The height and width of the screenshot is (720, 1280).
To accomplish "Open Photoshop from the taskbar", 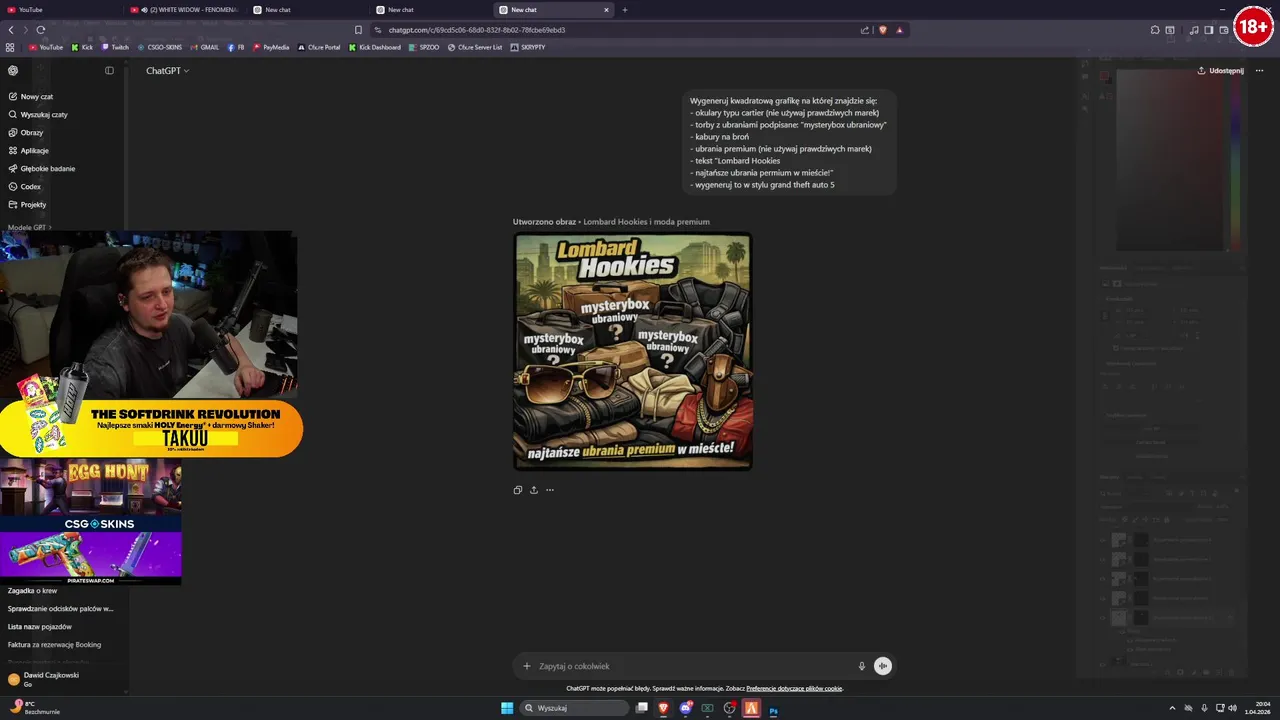I will 773,709.
